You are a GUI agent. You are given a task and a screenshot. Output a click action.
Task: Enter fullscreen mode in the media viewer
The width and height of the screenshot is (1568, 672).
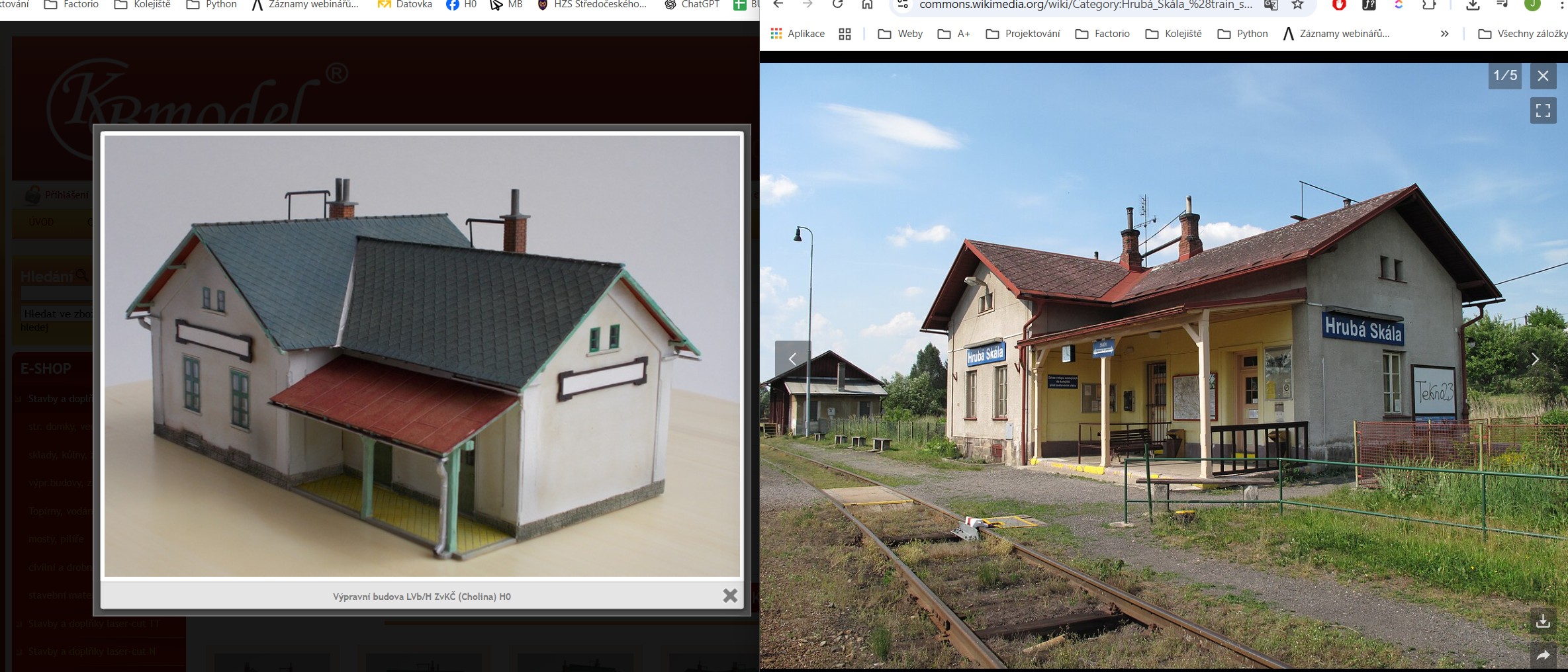pos(1543,110)
